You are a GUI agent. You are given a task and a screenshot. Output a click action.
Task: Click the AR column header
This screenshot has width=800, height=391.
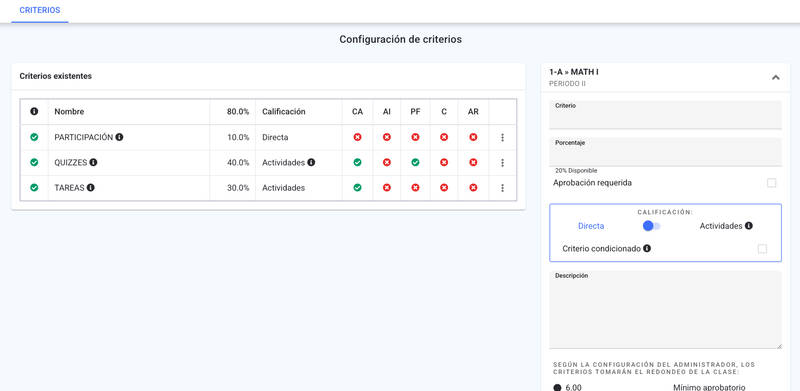473,111
